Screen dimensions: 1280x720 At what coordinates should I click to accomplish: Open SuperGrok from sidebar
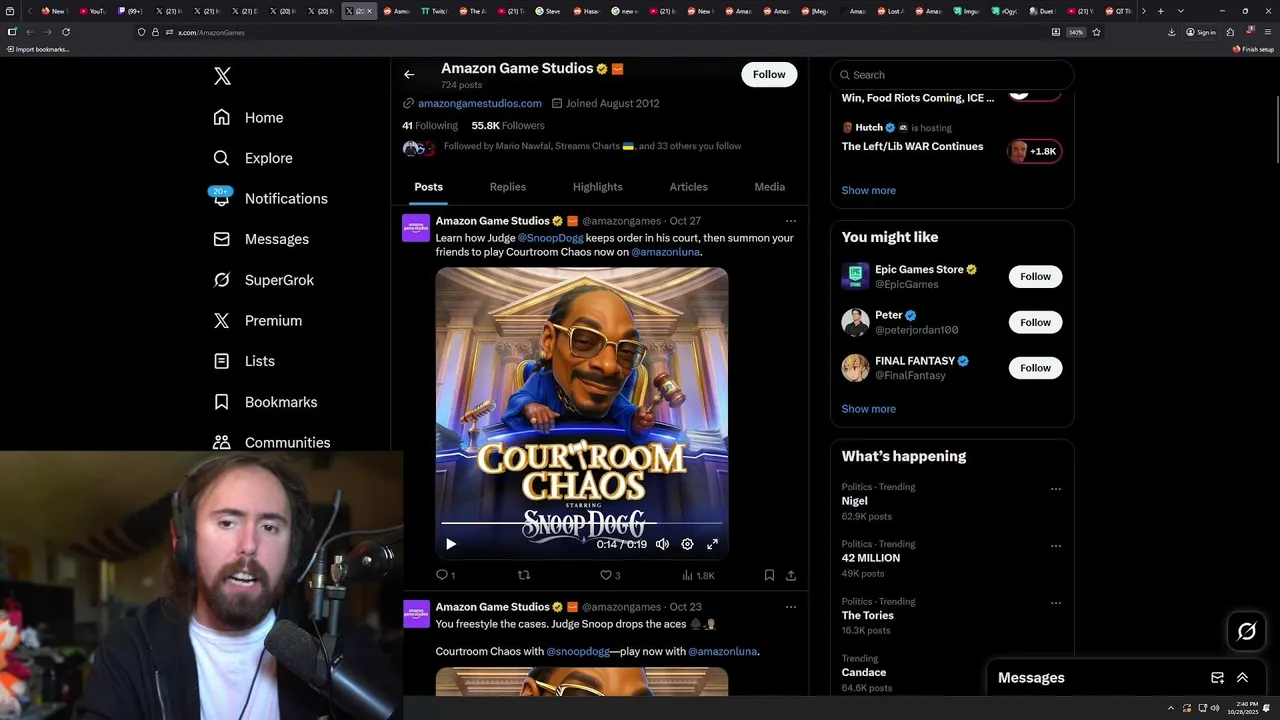(x=263, y=280)
